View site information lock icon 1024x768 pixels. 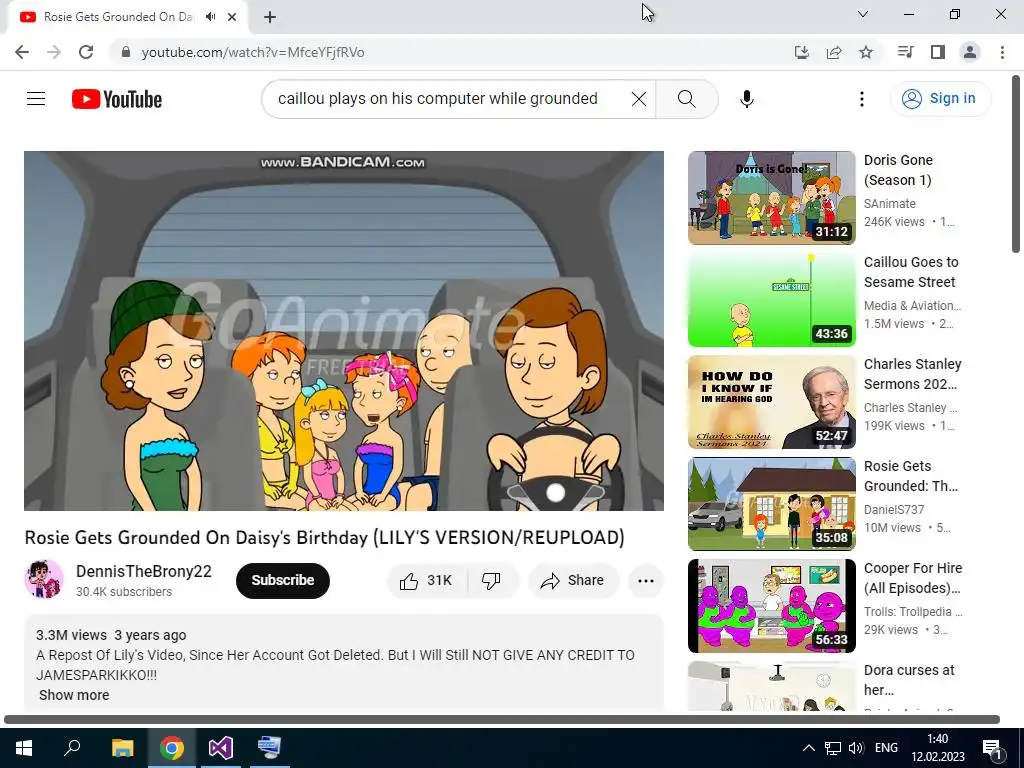tap(126, 52)
